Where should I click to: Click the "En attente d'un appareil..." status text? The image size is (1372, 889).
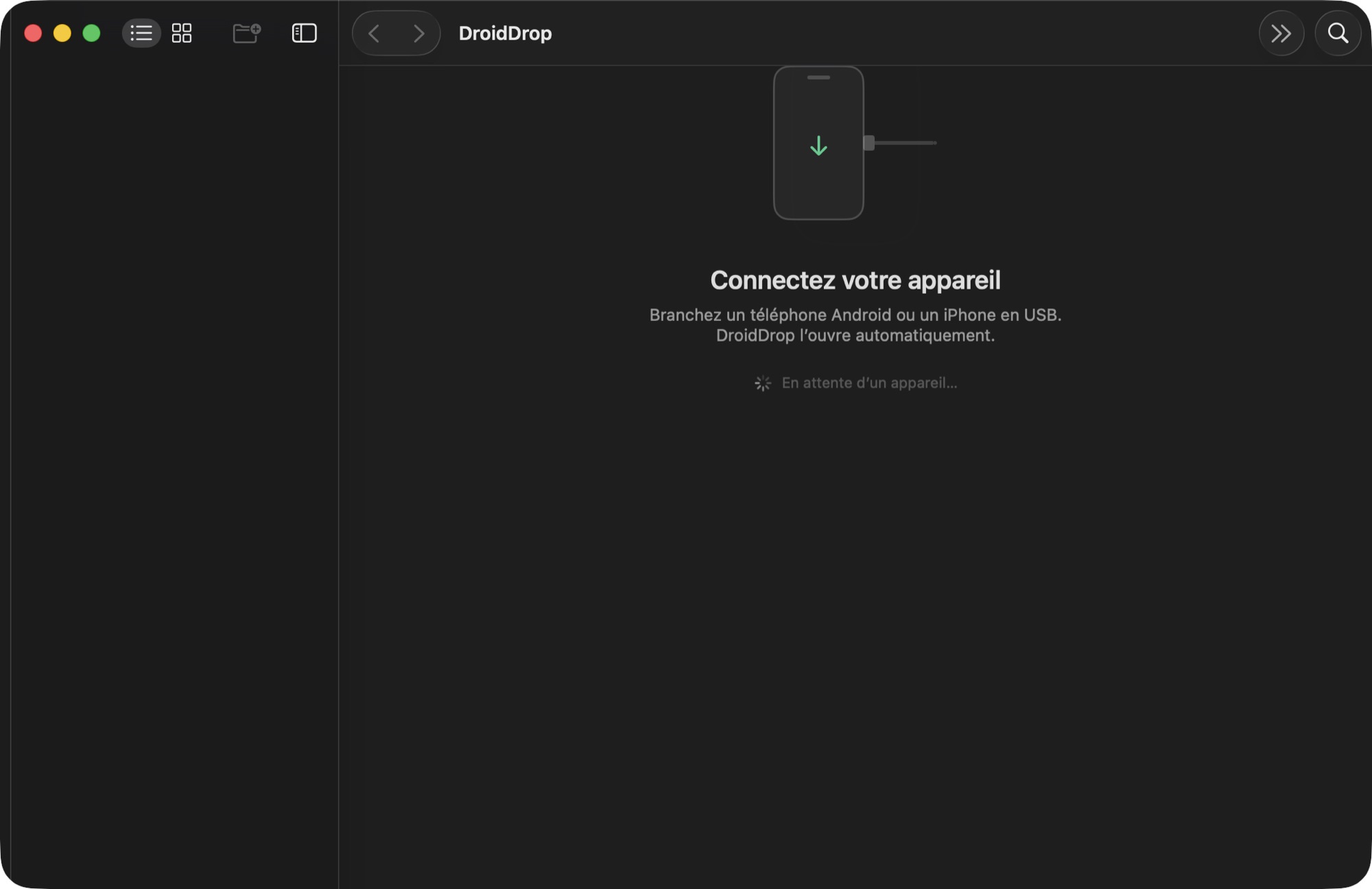tap(869, 383)
